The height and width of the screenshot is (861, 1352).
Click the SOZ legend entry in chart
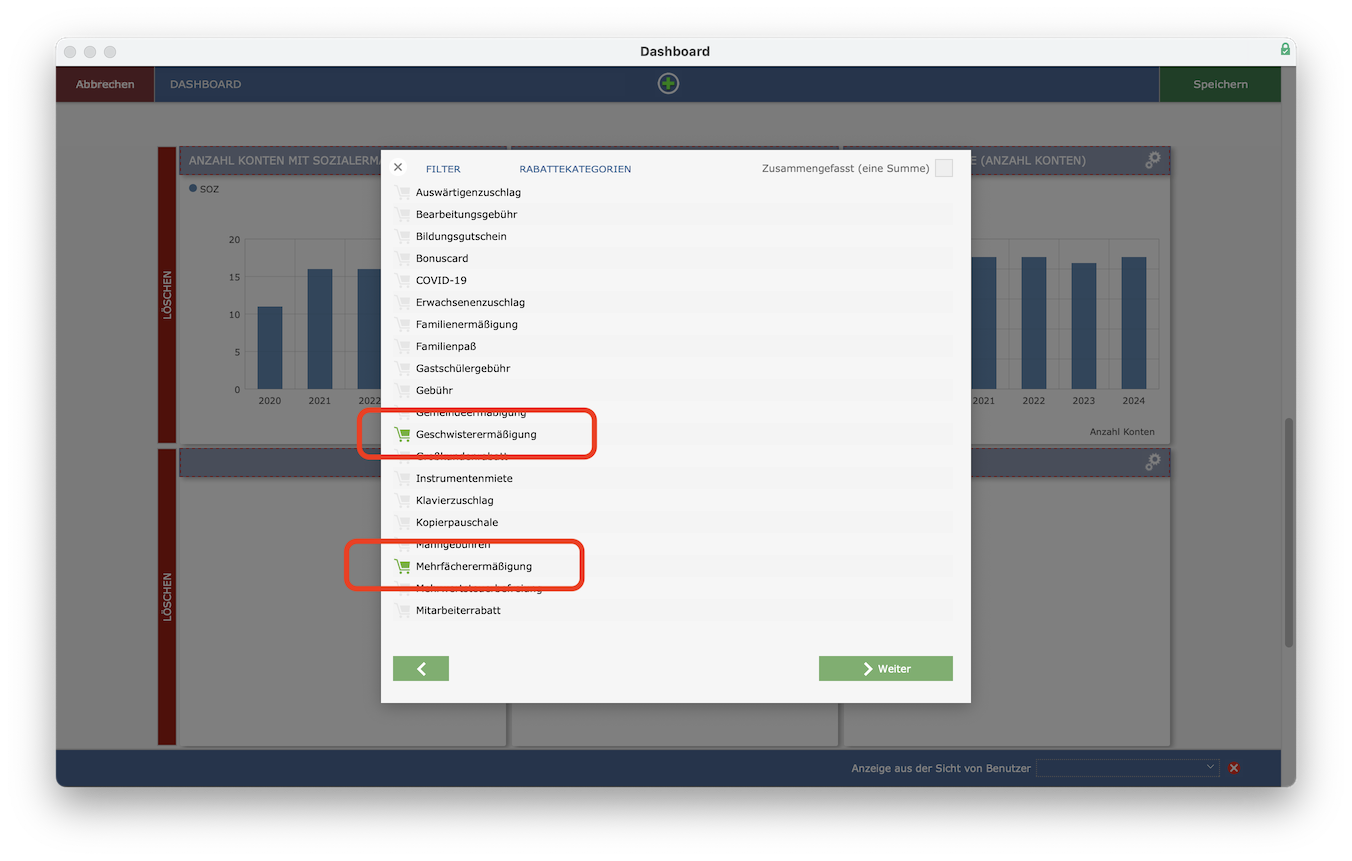pos(204,188)
